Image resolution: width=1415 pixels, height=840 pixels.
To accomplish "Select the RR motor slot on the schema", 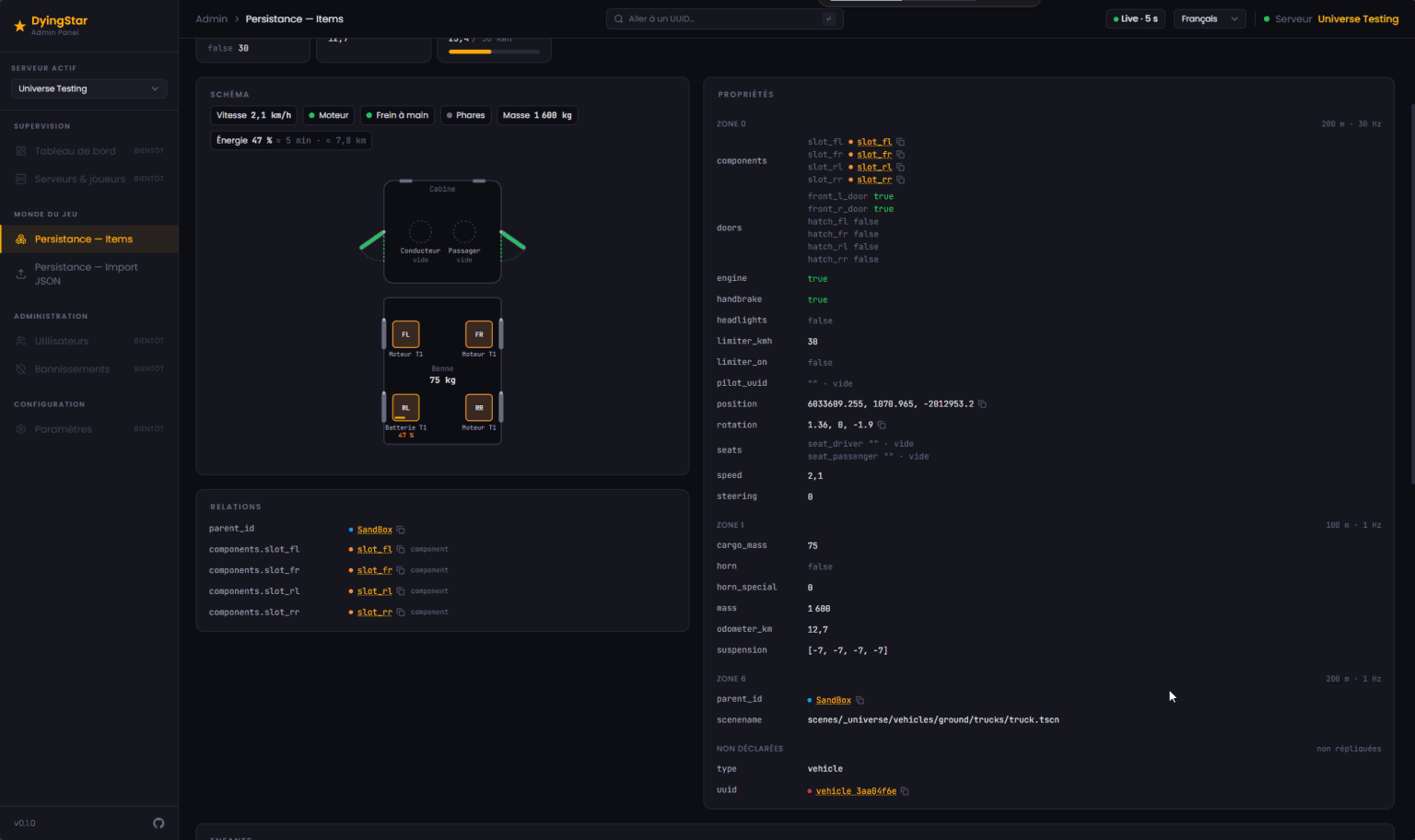I will tap(479, 407).
